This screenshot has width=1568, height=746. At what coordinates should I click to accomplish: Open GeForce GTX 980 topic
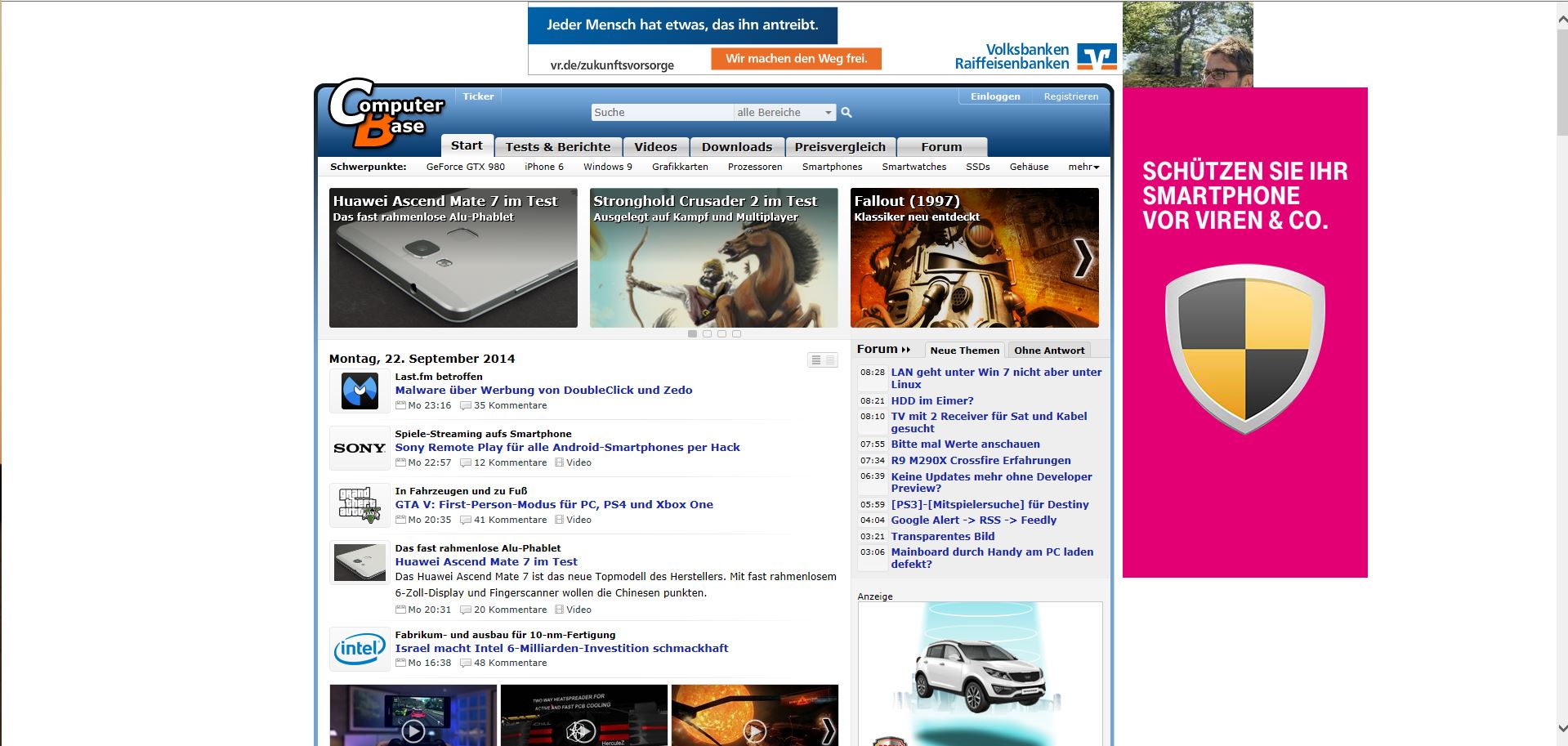click(466, 167)
